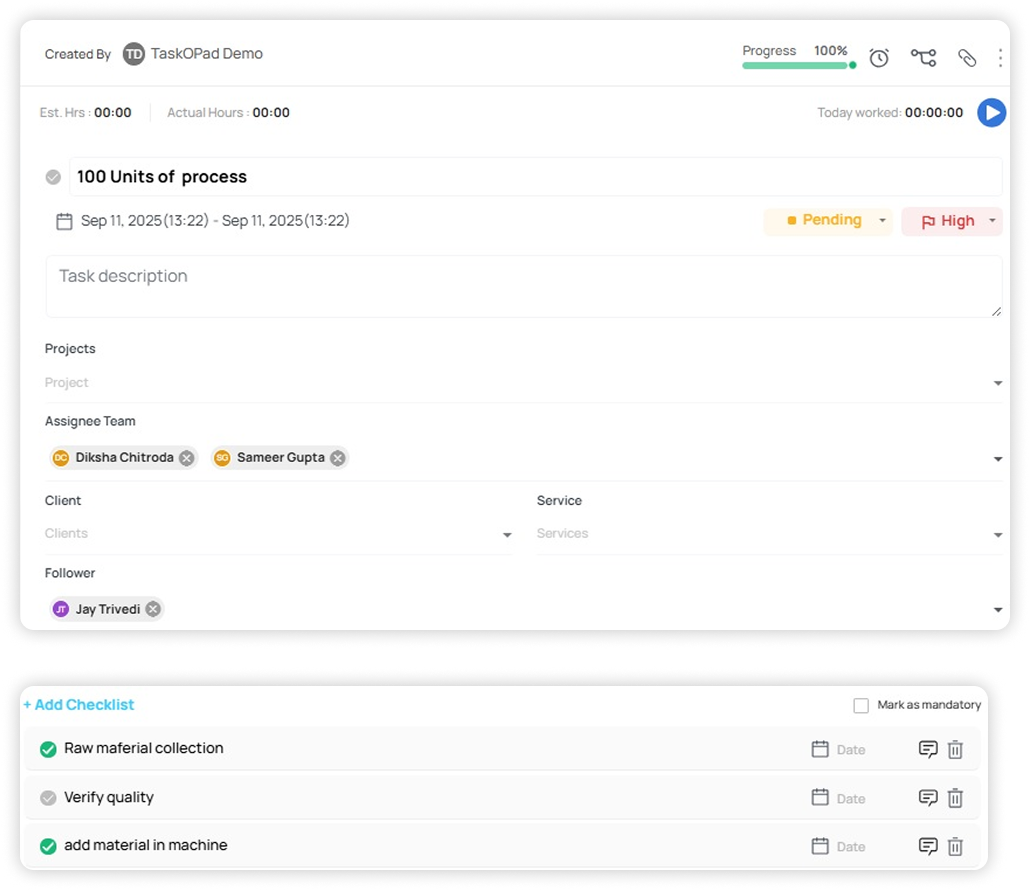Open the Pending status dropdown
1030x890 pixels.
tap(882, 221)
